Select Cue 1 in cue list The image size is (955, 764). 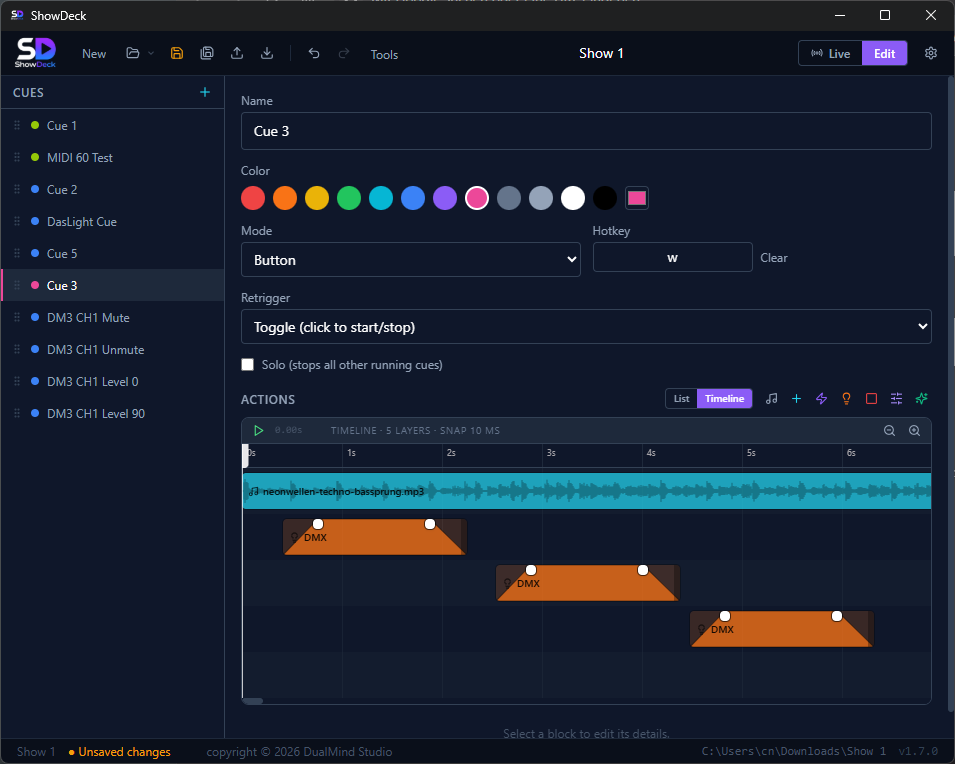click(113, 126)
